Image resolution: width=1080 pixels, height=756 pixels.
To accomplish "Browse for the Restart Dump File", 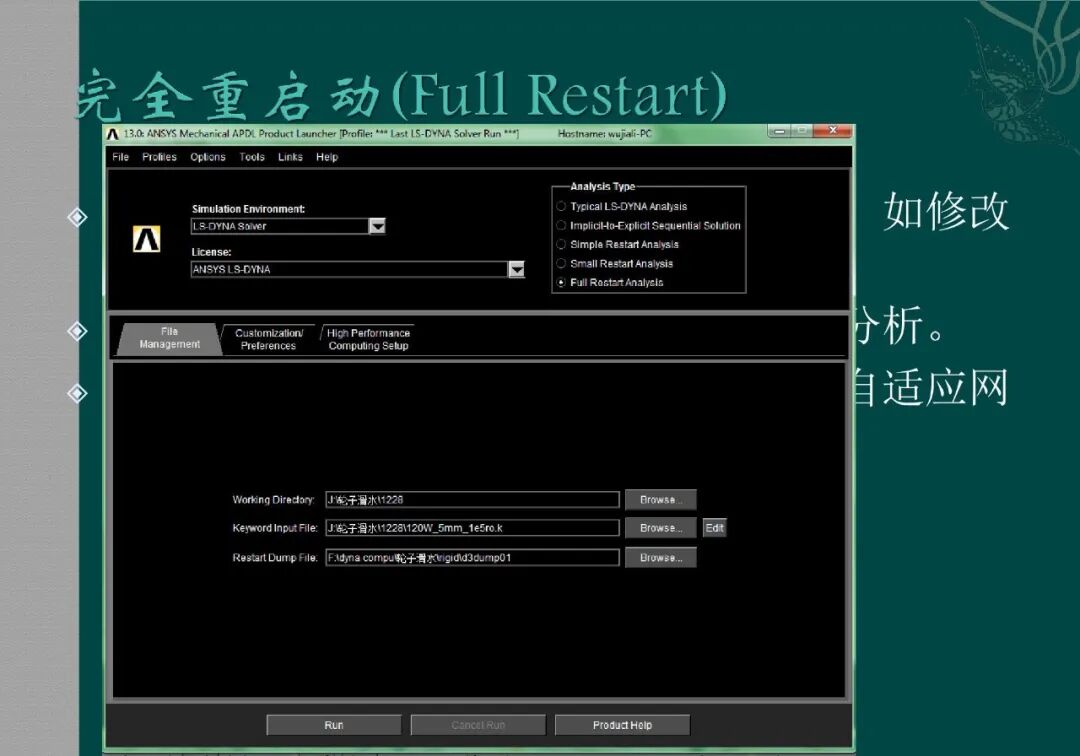I will (x=661, y=558).
